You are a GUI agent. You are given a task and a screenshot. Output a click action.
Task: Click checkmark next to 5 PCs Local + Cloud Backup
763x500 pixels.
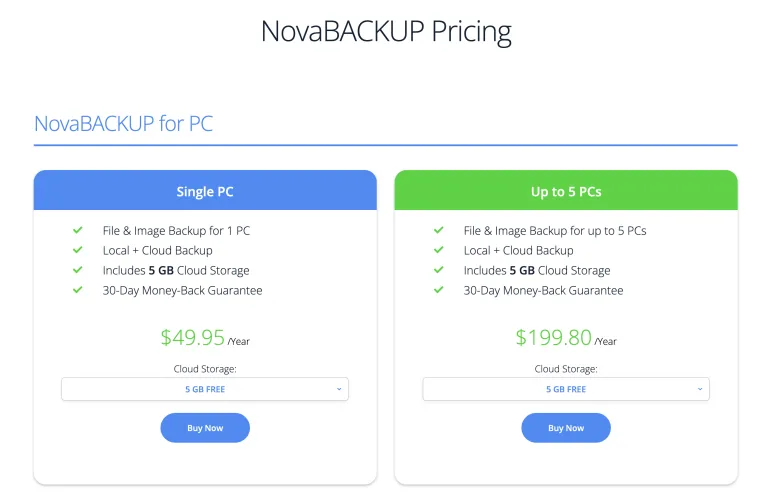click(x=438, y=250)
